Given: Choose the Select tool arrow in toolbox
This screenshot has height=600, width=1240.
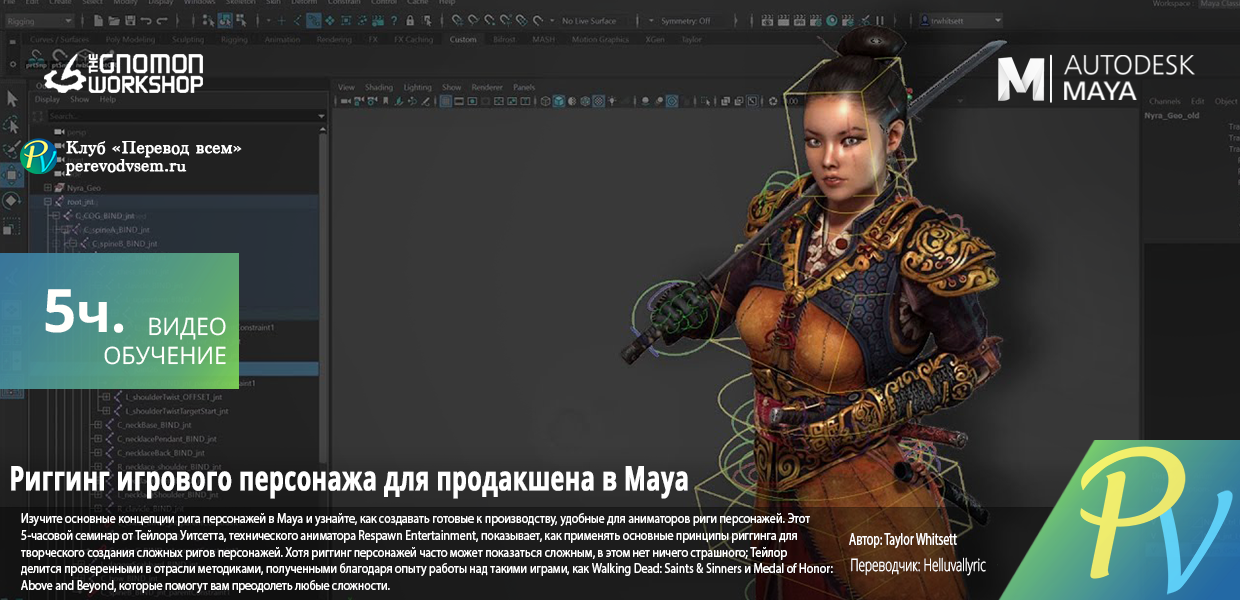Looking at the screenshot, I should pos(12,98).
